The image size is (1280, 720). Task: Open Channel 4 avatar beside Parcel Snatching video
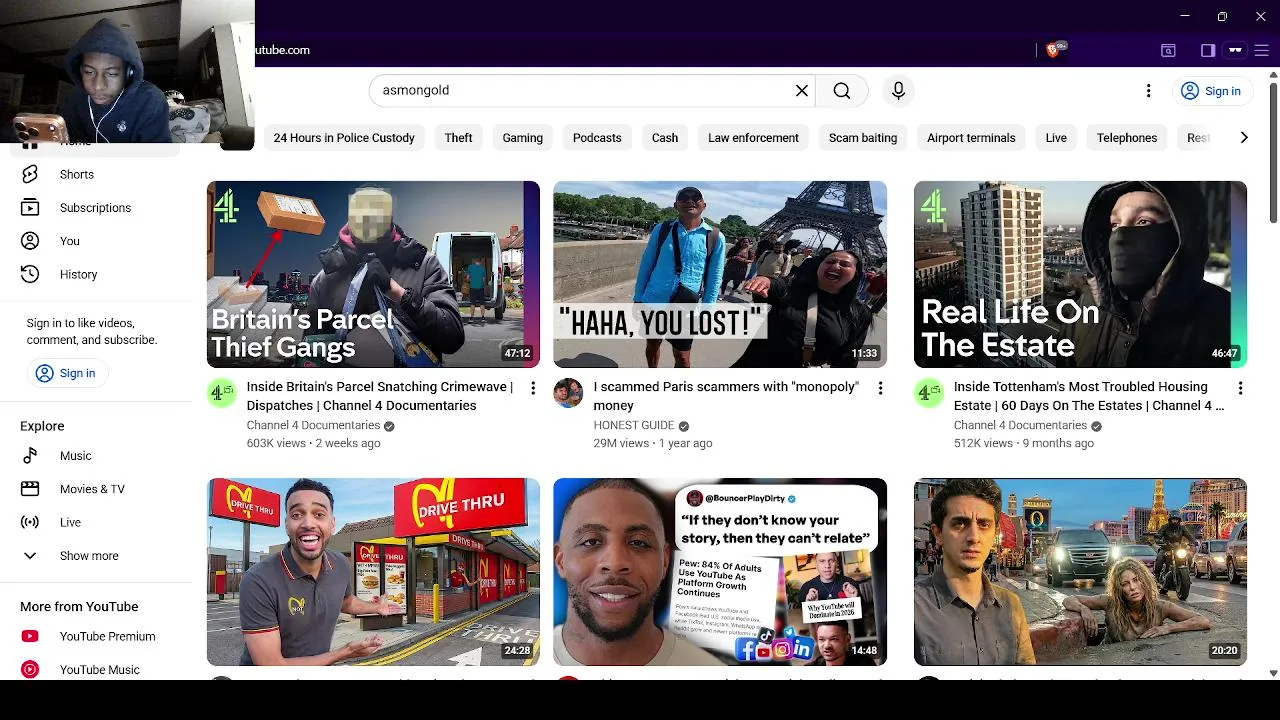221,393
